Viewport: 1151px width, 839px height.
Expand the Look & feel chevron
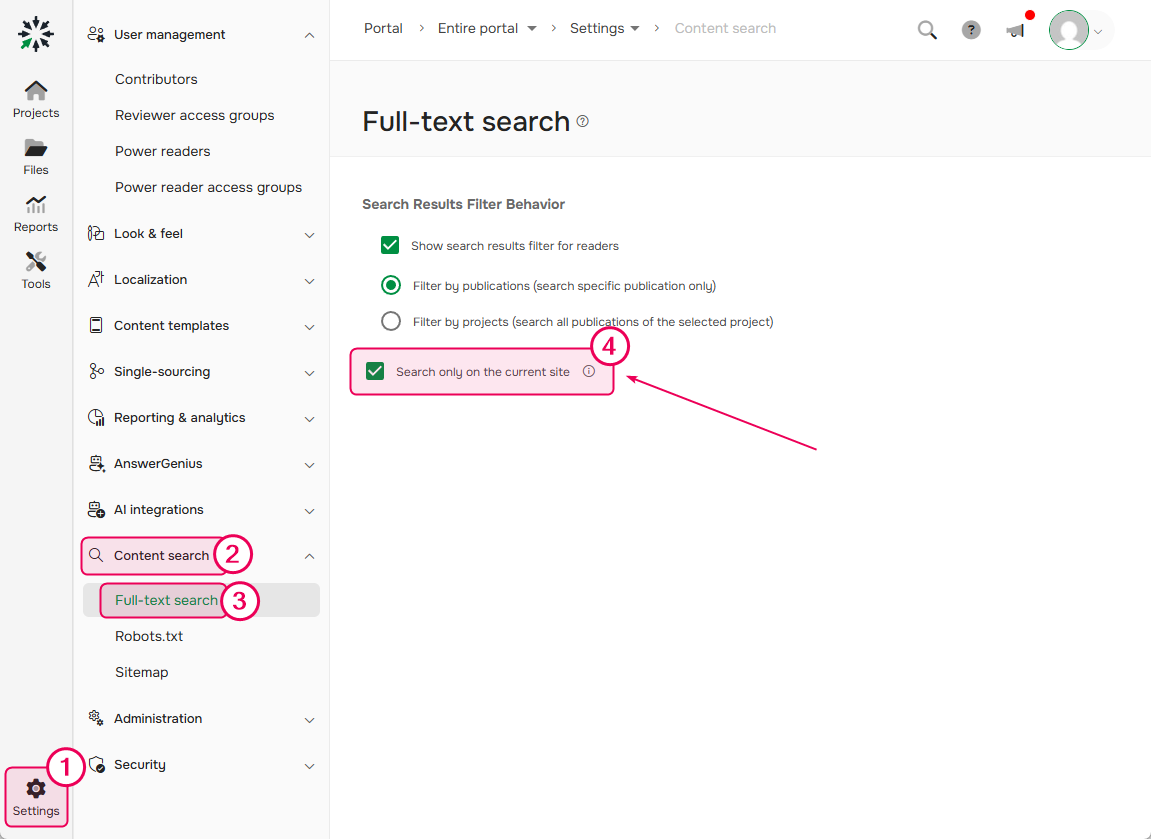[309, 235]
